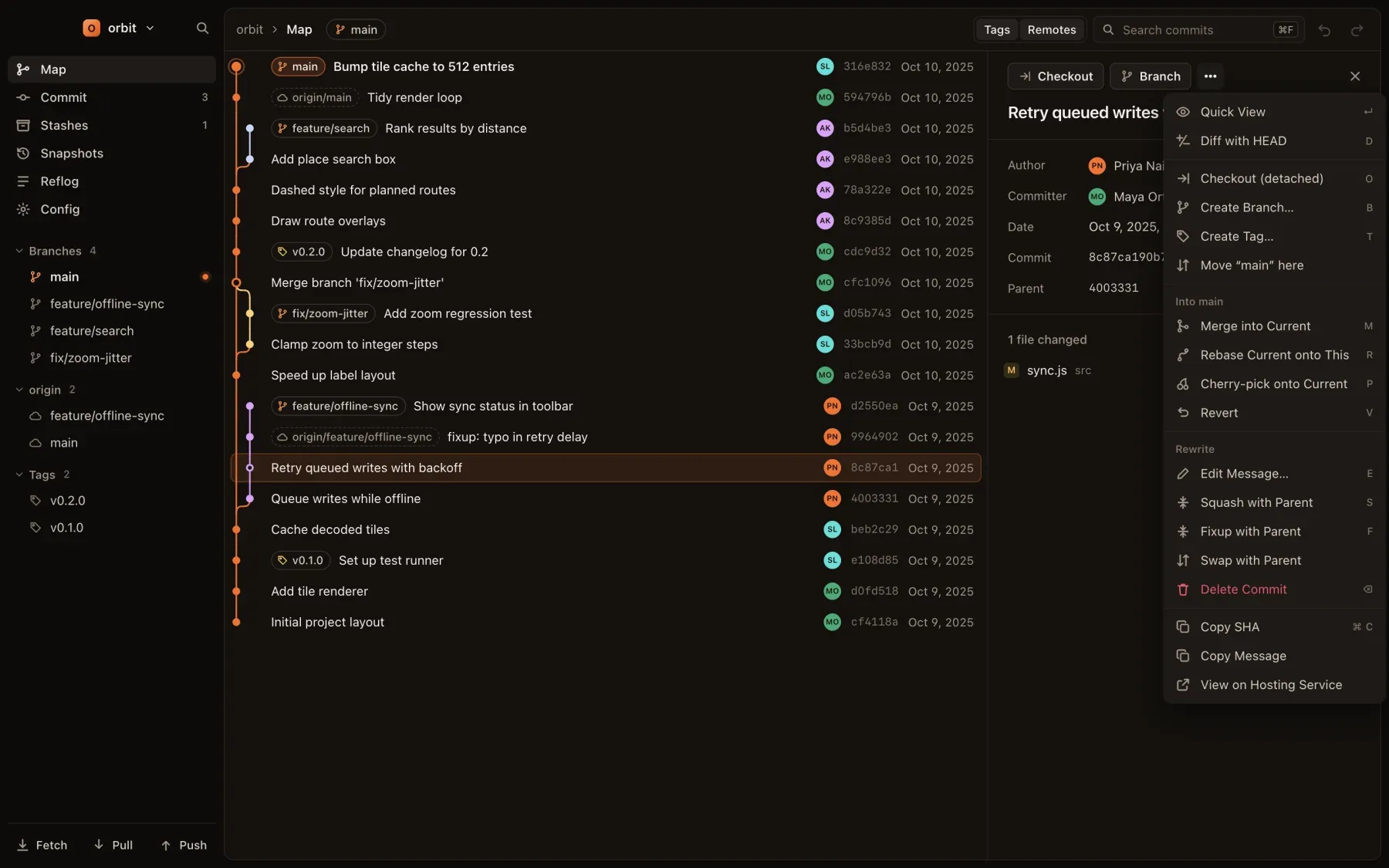Image resolution: width=1389 pixels, height=868 pixels.
Task: Open the sync.js changed file
Action: 1047,370
